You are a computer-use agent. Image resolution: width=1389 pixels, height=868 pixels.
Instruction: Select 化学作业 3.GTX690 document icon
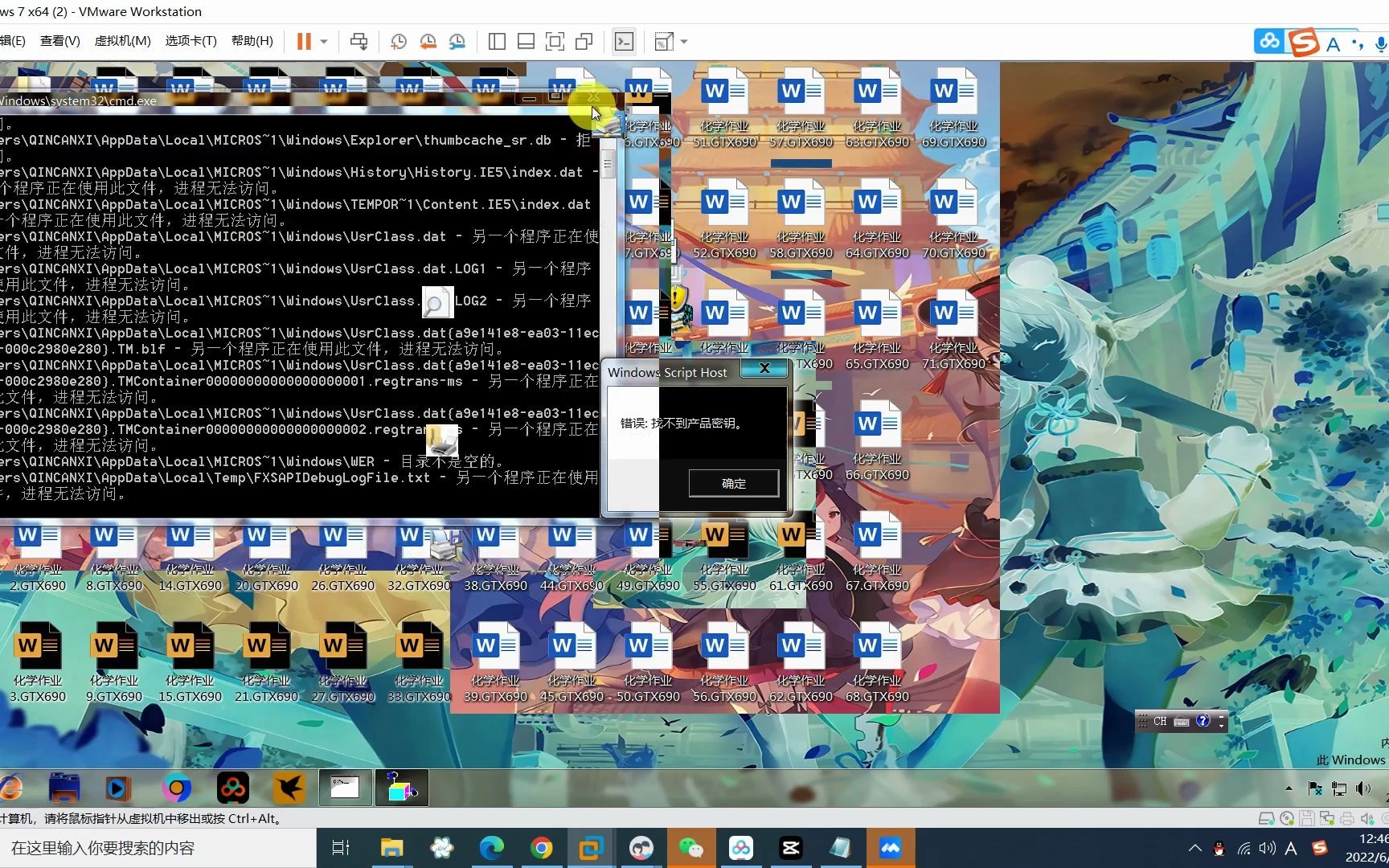tap(37, 663)
